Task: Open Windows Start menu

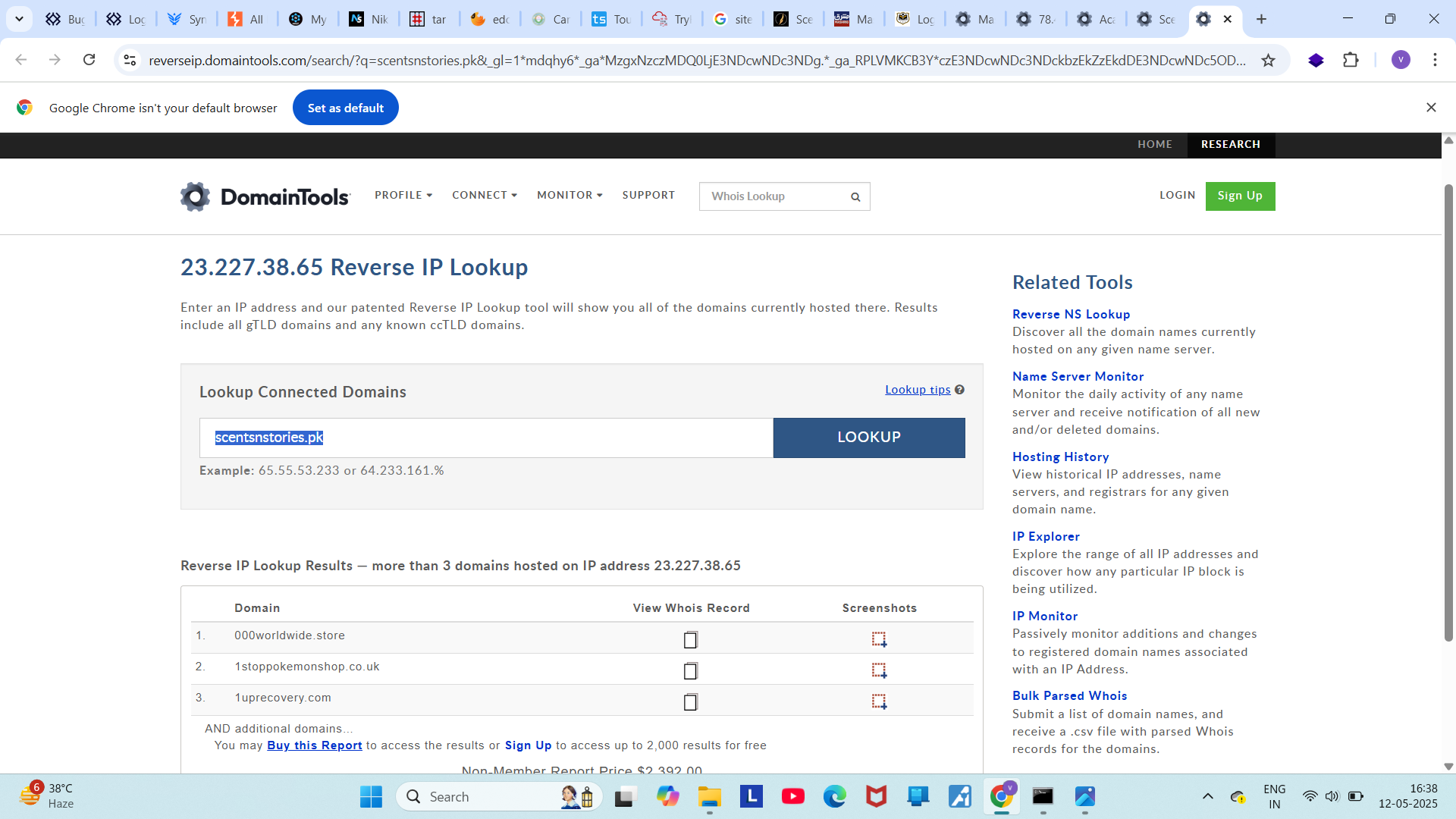Action: [371, 797]
